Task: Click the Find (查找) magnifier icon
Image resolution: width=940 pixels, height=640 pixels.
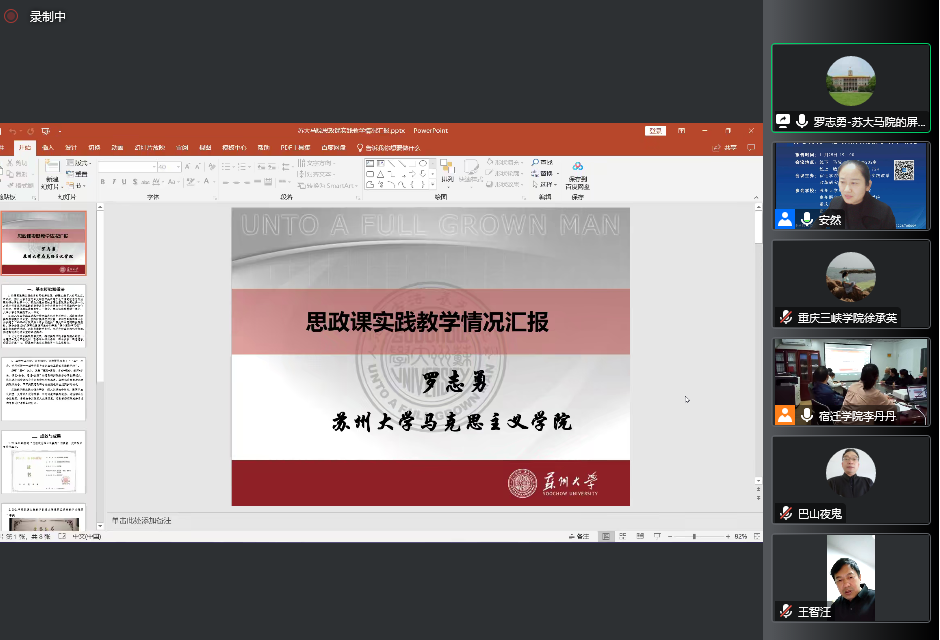Action: (x=536, y=163)
